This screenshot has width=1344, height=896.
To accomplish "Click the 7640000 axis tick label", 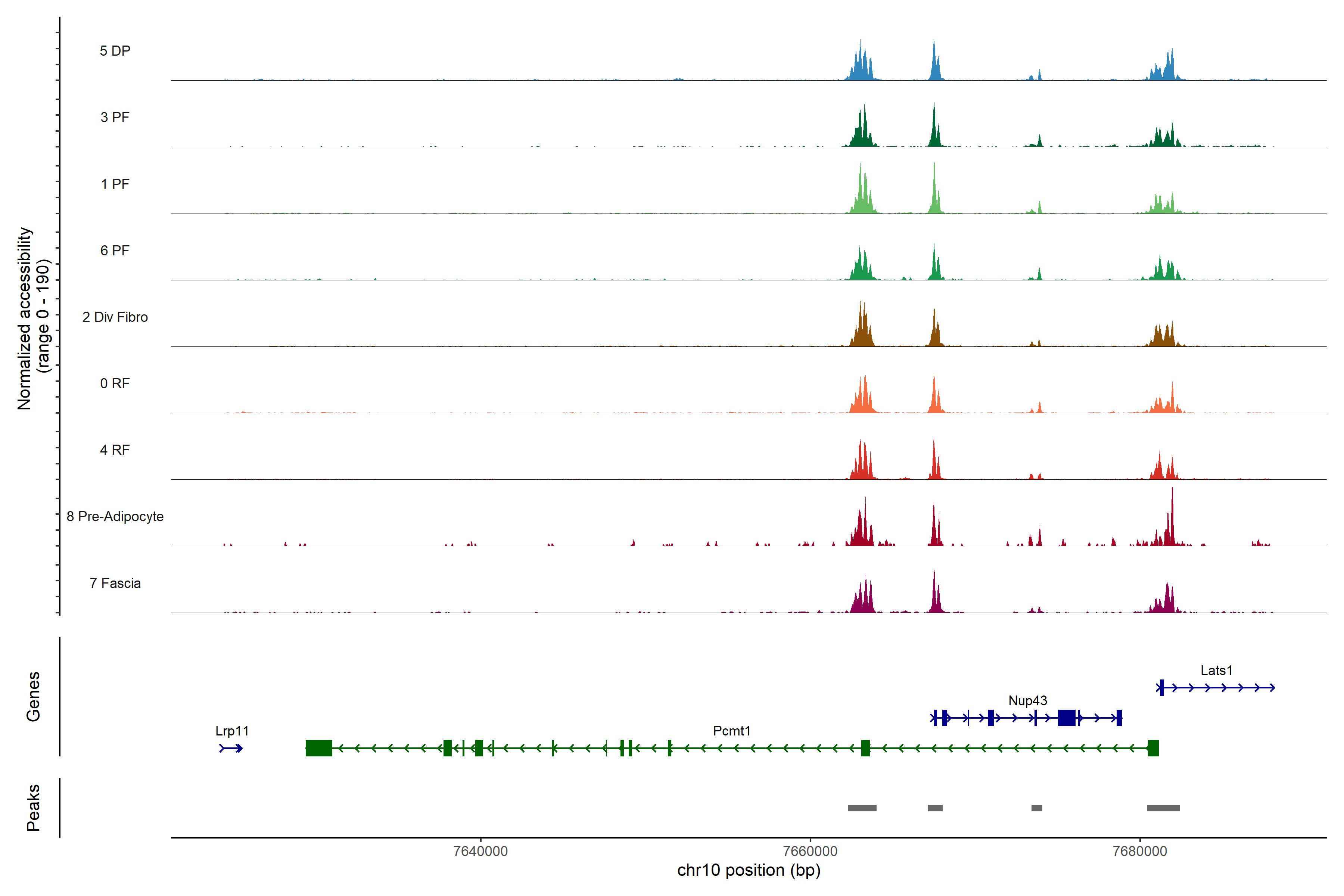I will tap(480, 852).
